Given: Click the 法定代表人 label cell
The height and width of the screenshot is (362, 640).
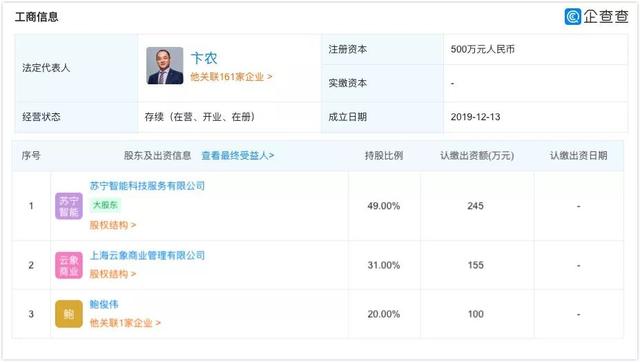Looking at the screenshot, I should tap(76, 68).
